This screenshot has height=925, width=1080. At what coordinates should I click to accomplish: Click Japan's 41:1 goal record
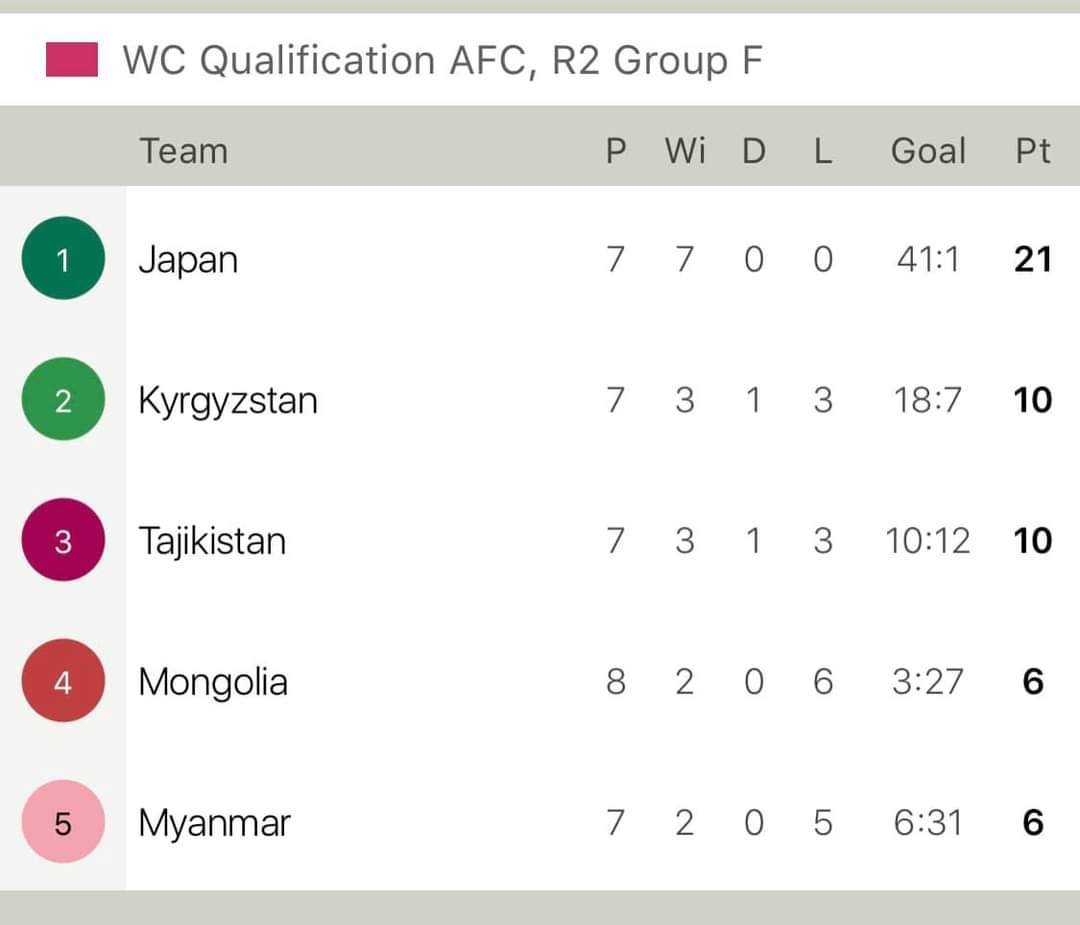928,260
